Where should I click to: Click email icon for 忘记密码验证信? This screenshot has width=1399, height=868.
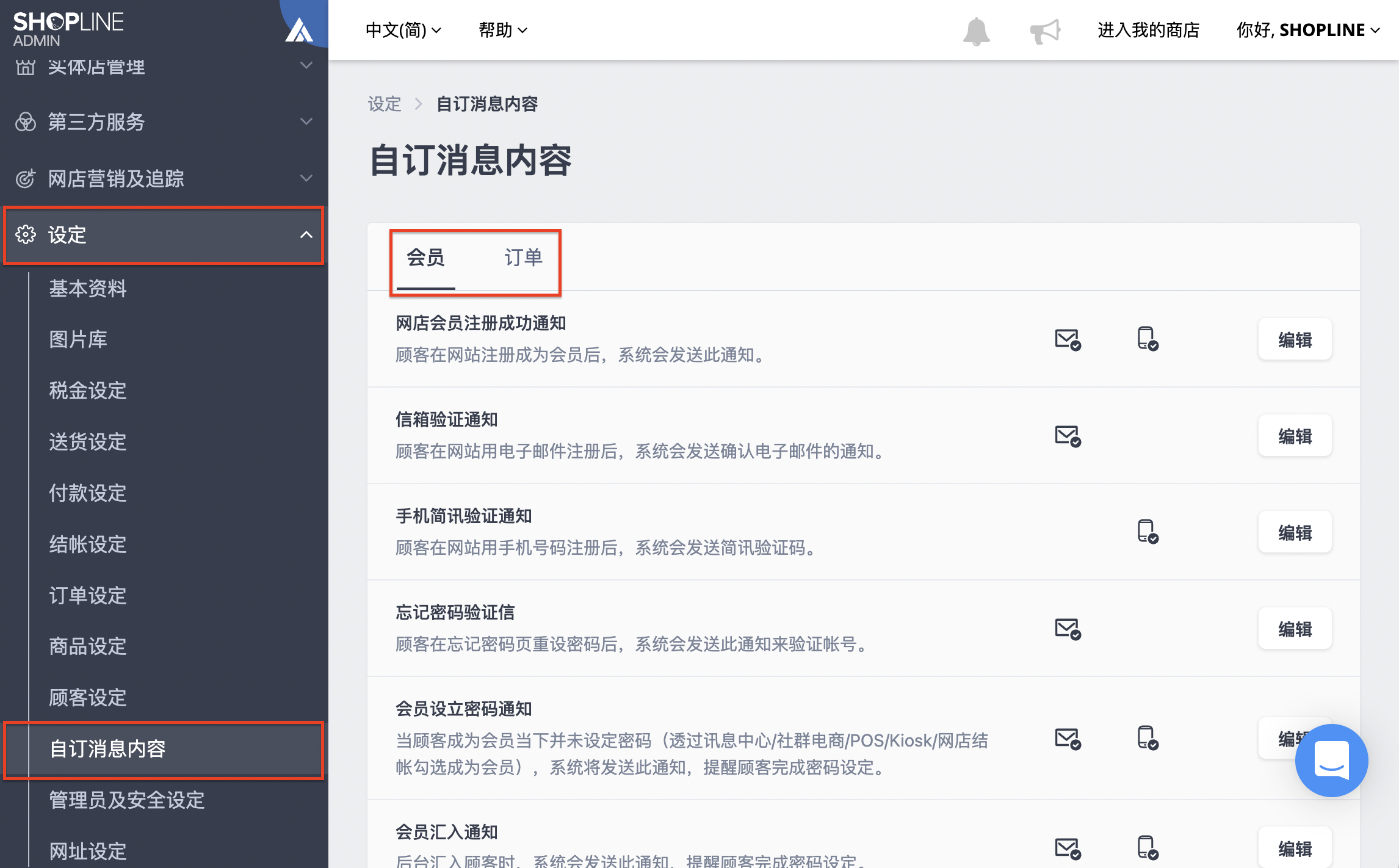click(1068, 629)
